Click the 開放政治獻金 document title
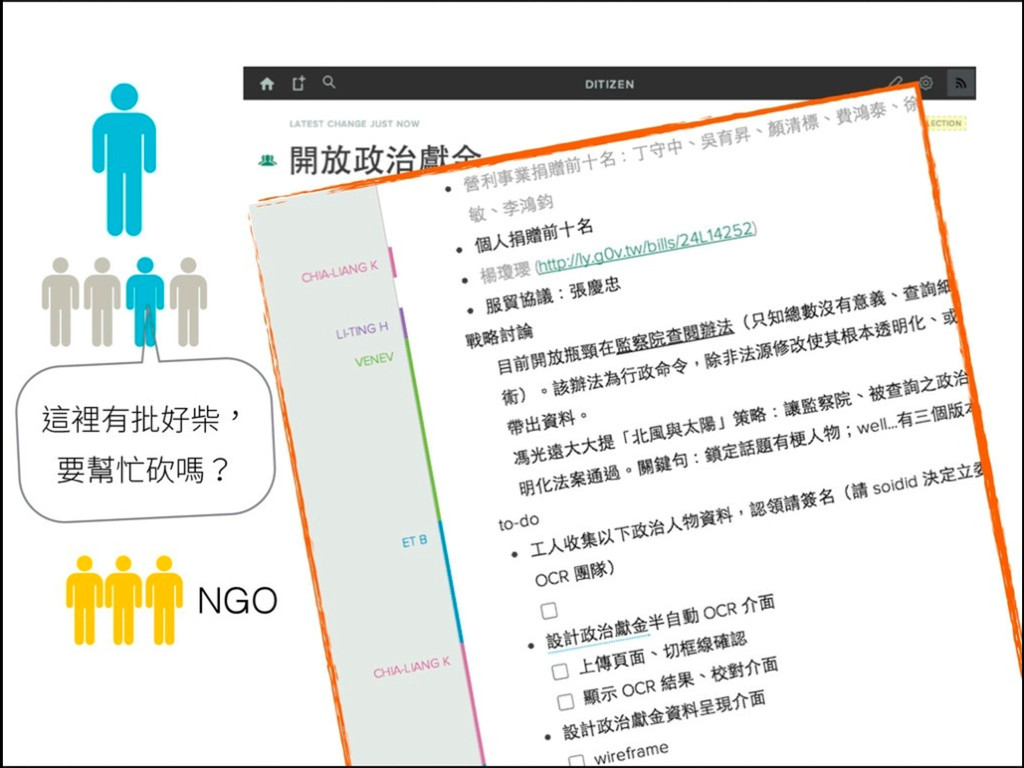Screen dimensions: 1024x768 384,158
